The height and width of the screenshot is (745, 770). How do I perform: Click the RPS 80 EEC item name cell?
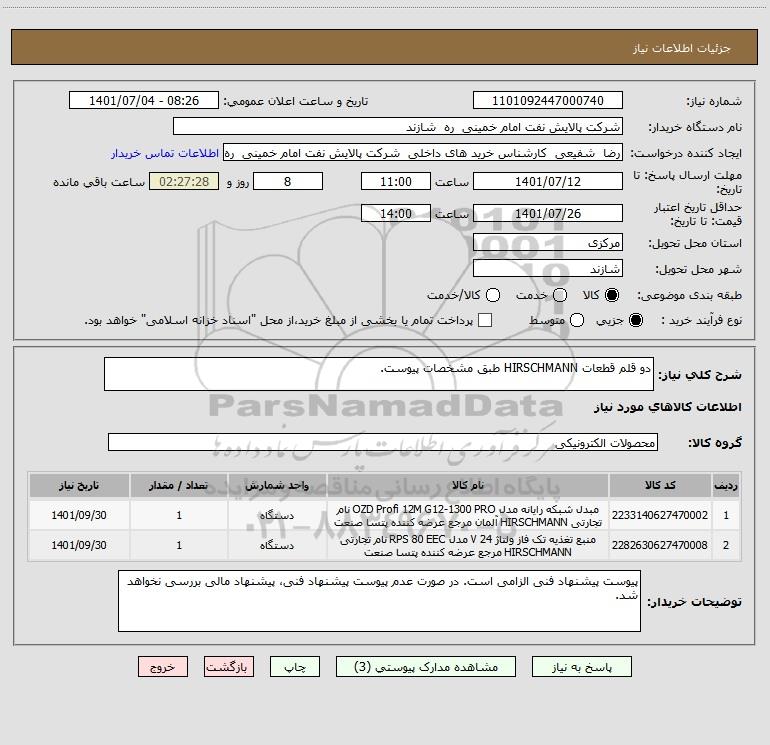click(x=468, y=545)
